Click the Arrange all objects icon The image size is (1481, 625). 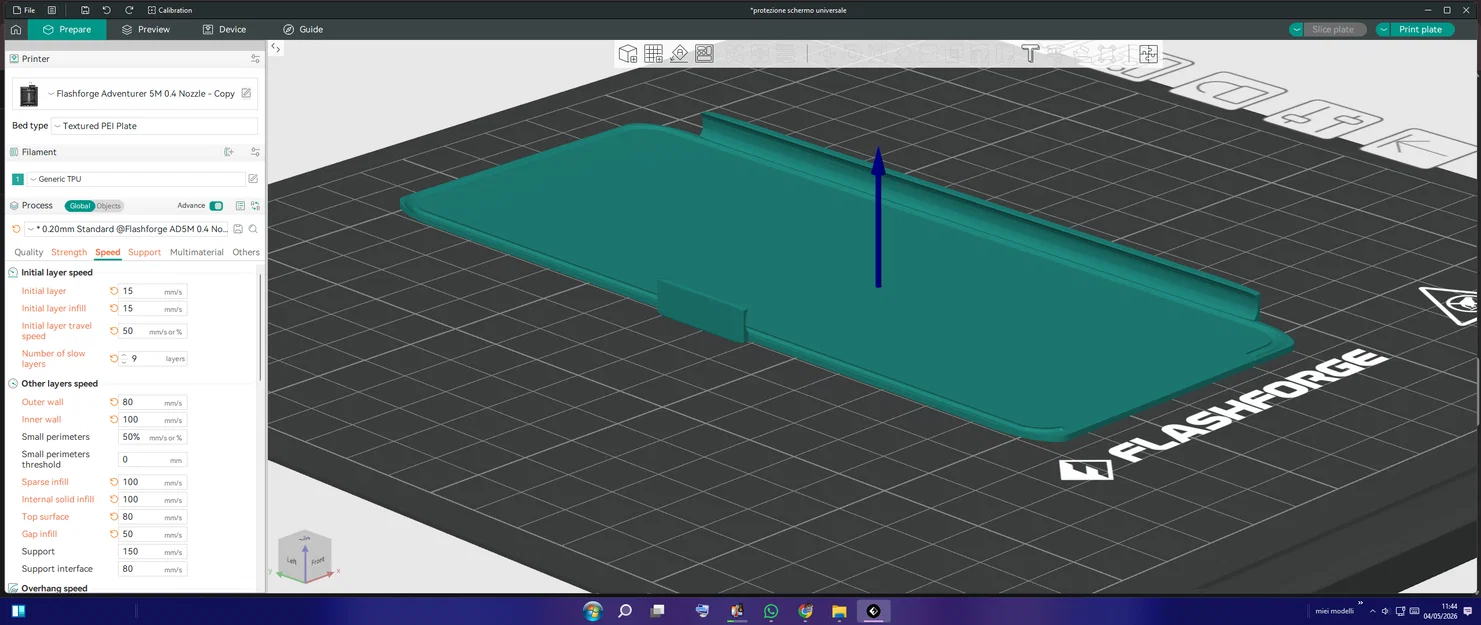[704, 54]
